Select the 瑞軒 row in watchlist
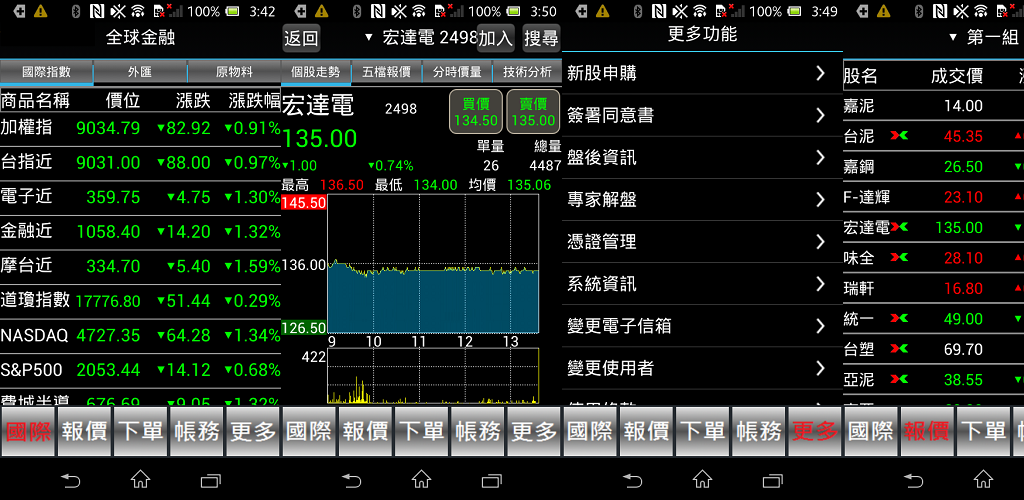Viewport: 1024px width, 500px height. pyautogui.click(x=933, y=288)
